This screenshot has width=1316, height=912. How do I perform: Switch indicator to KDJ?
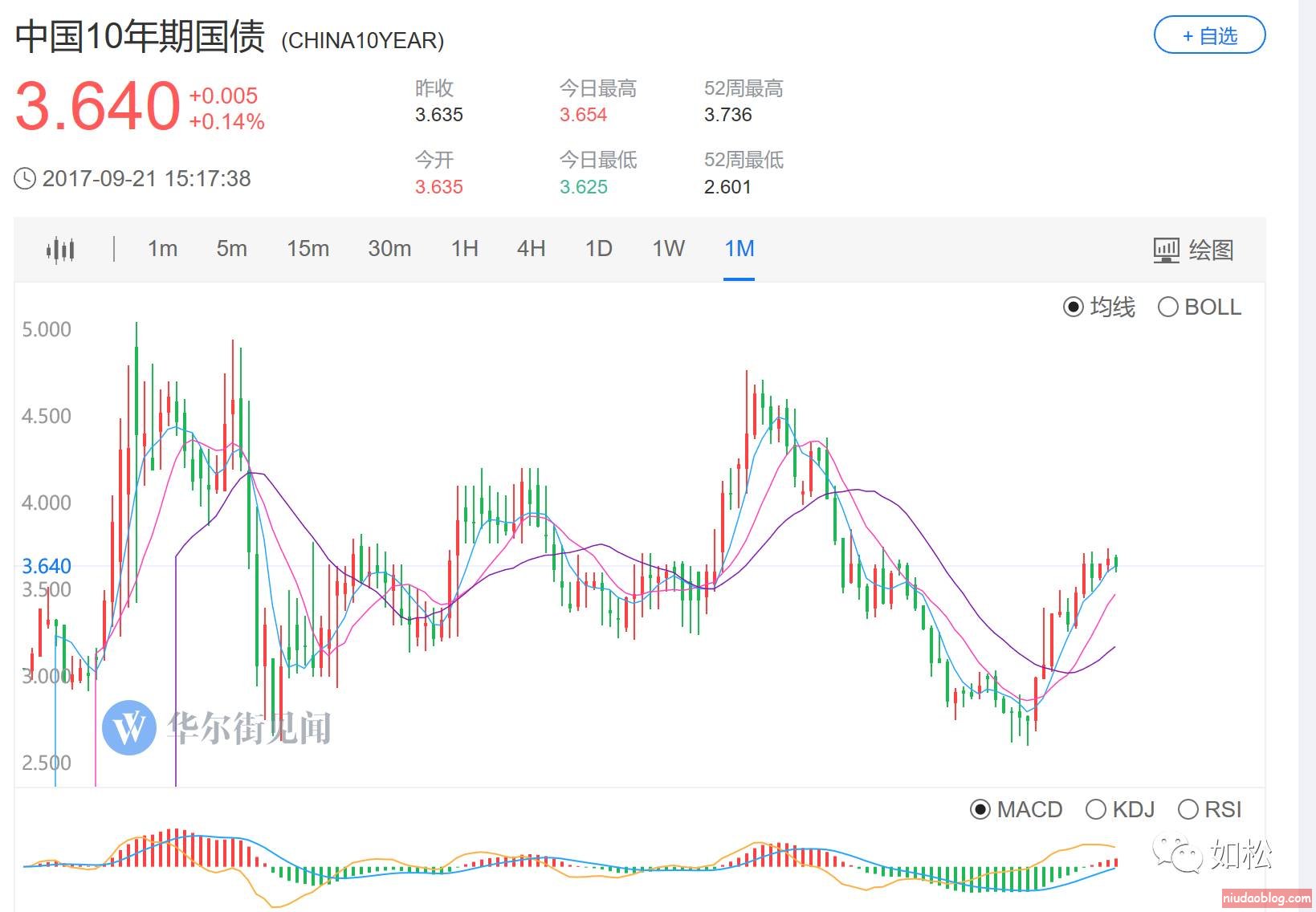(1096, 809)
